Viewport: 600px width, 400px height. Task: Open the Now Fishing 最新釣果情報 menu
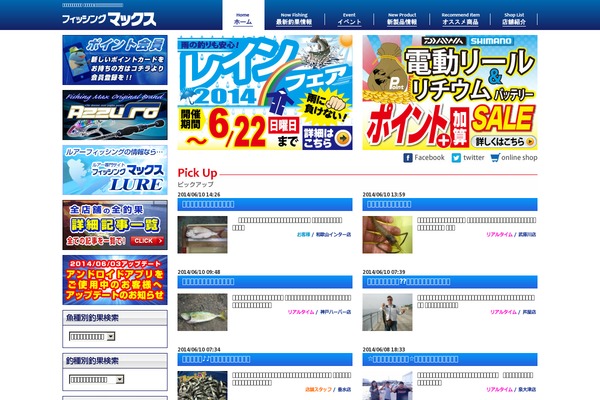(294, 19)
